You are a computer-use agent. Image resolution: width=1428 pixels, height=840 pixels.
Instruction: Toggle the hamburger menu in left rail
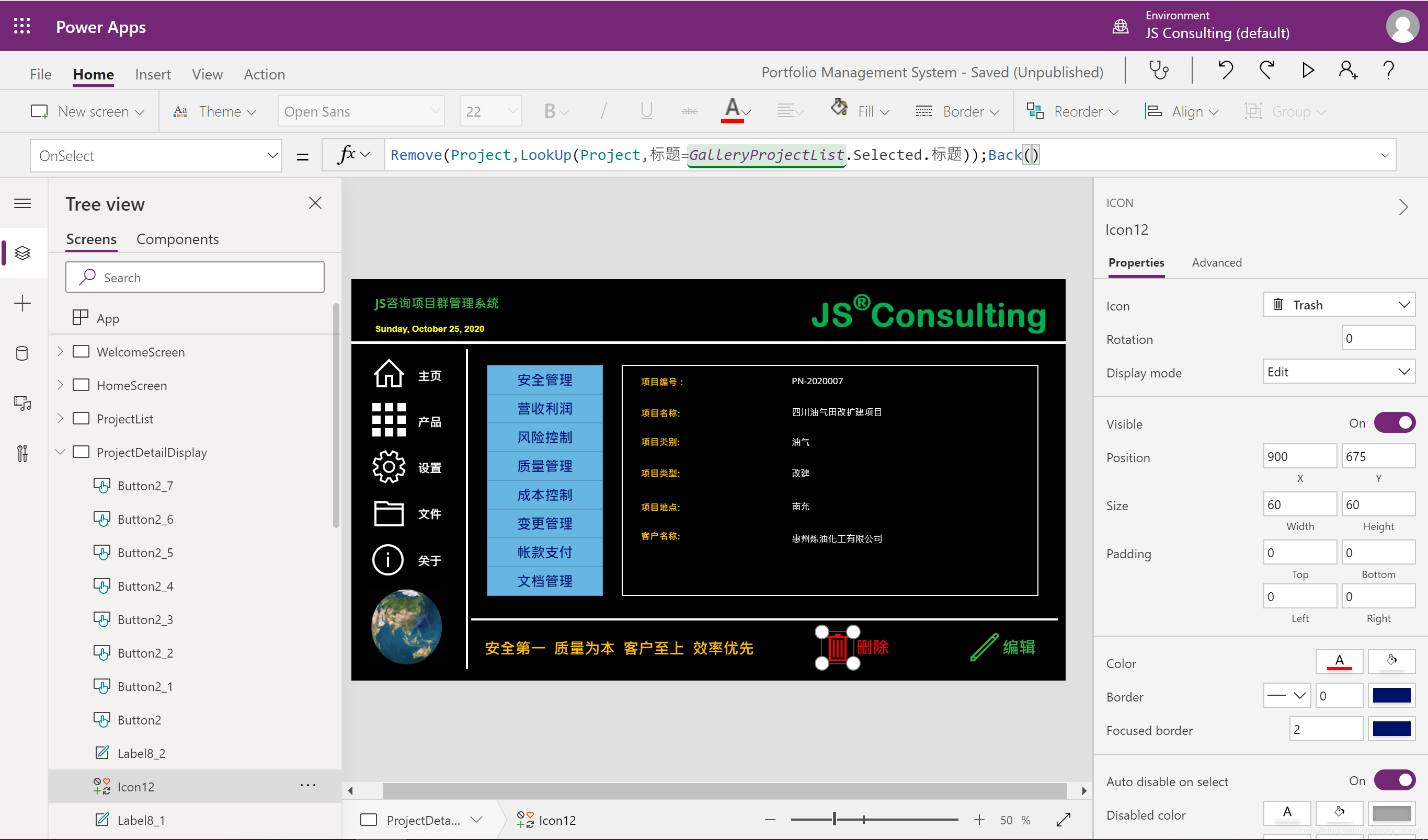click(x=22, y=203)
